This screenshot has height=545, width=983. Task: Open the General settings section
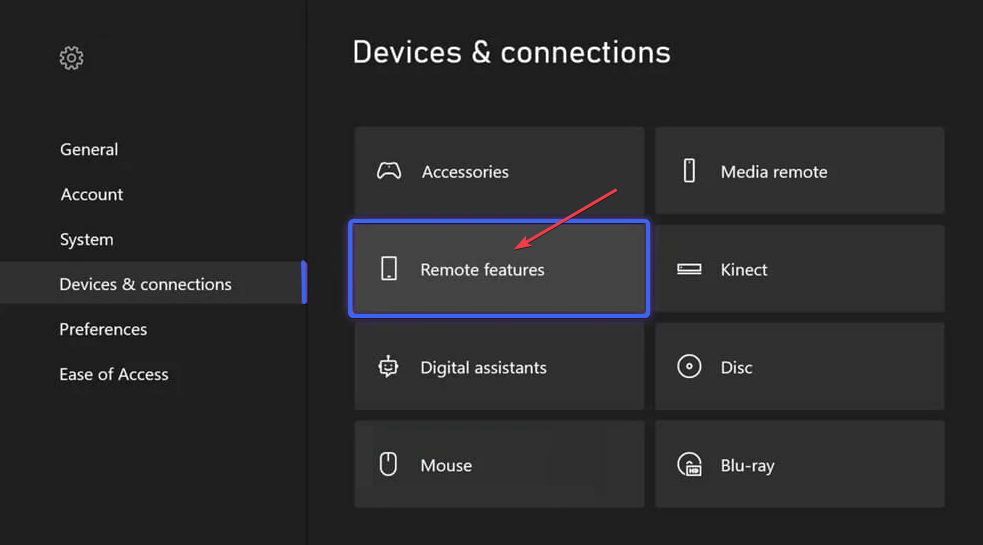point(89,149)
